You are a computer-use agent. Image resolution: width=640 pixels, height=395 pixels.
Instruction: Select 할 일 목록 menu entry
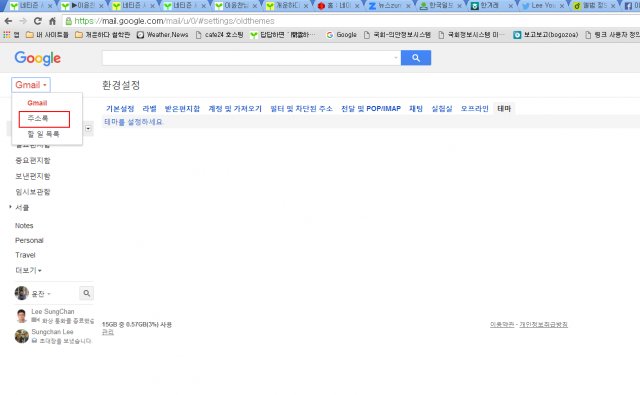click(x=43, y=134)
